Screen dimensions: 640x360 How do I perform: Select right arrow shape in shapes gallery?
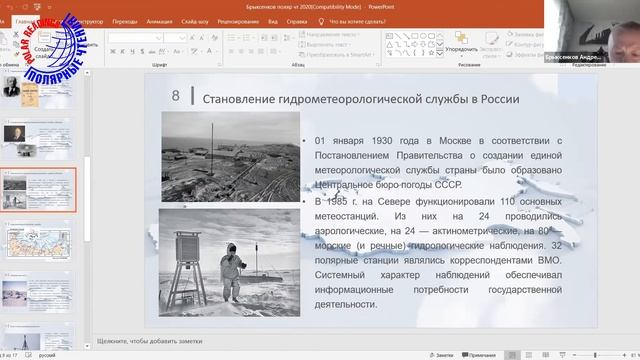(x=415, y=44)
